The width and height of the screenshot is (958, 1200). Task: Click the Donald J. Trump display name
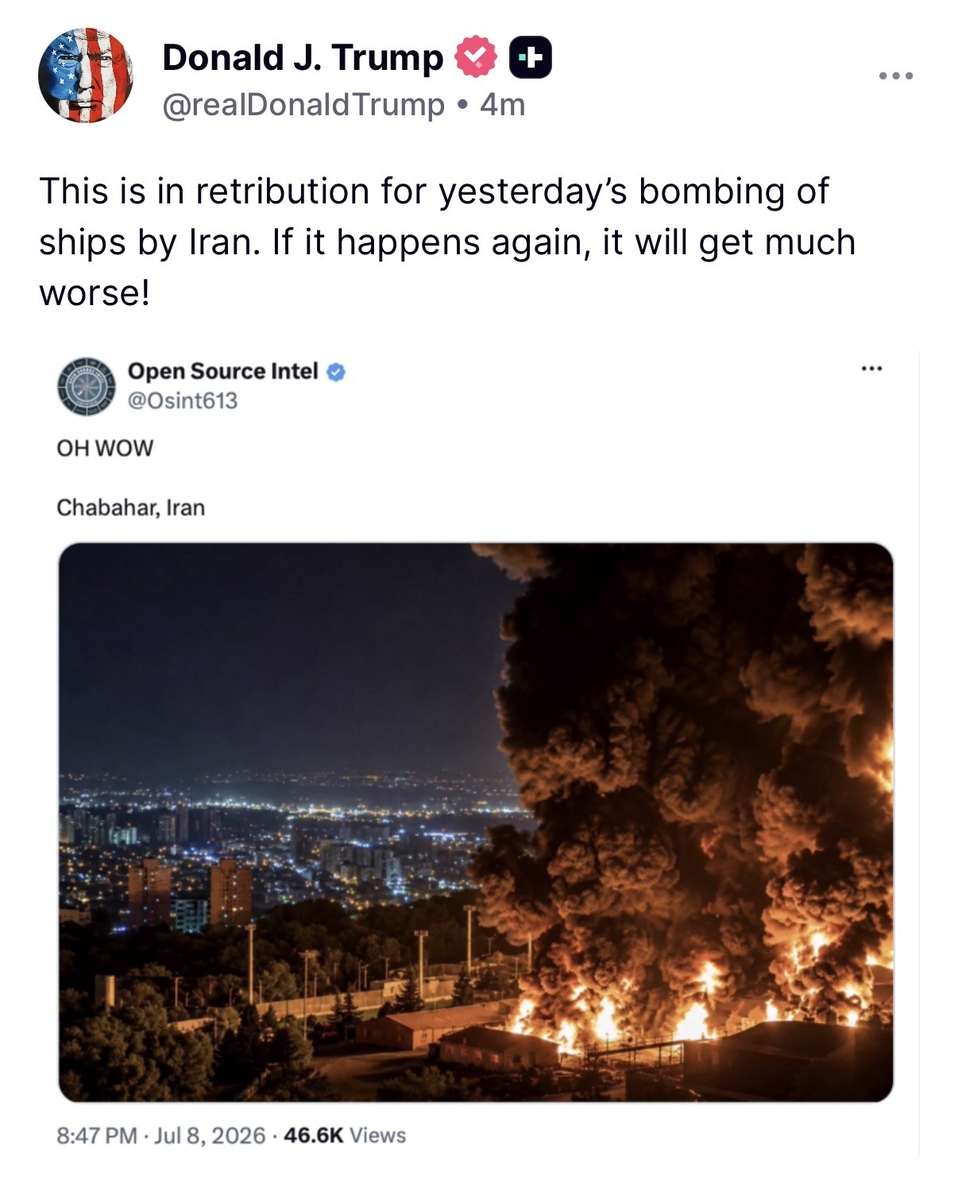pos(302,58)
